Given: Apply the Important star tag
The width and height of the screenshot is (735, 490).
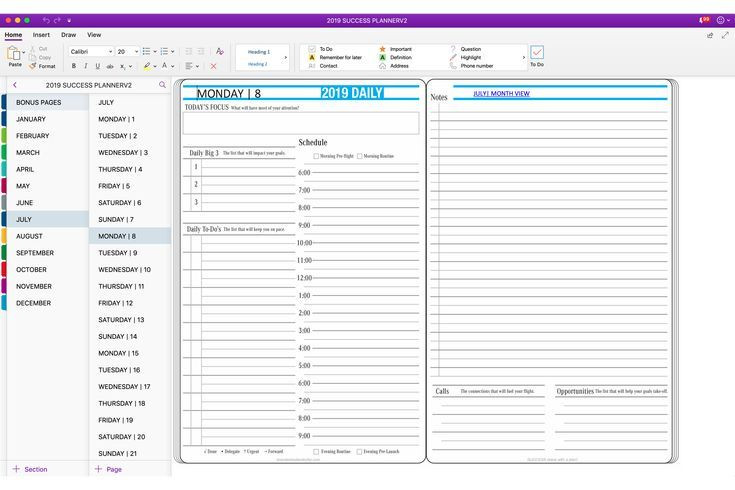Looking at the screenshot, I should (x=395, y=49).
